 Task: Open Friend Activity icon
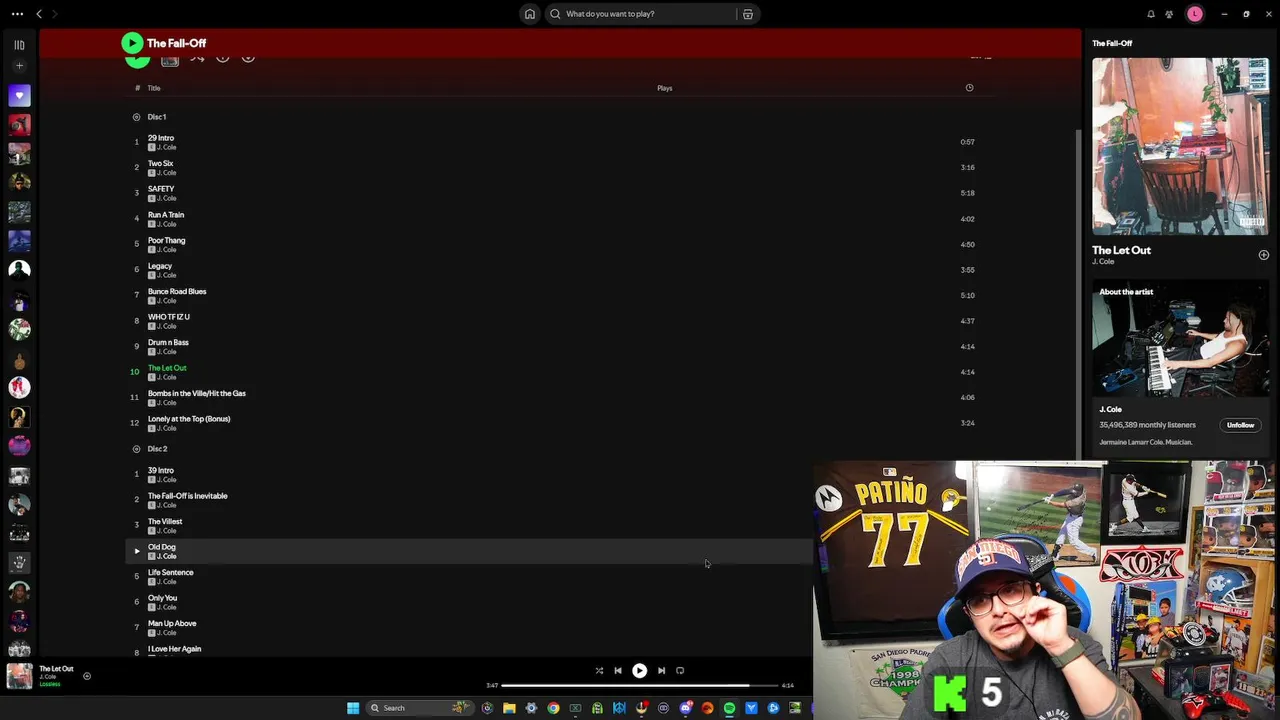(1169, 14)
